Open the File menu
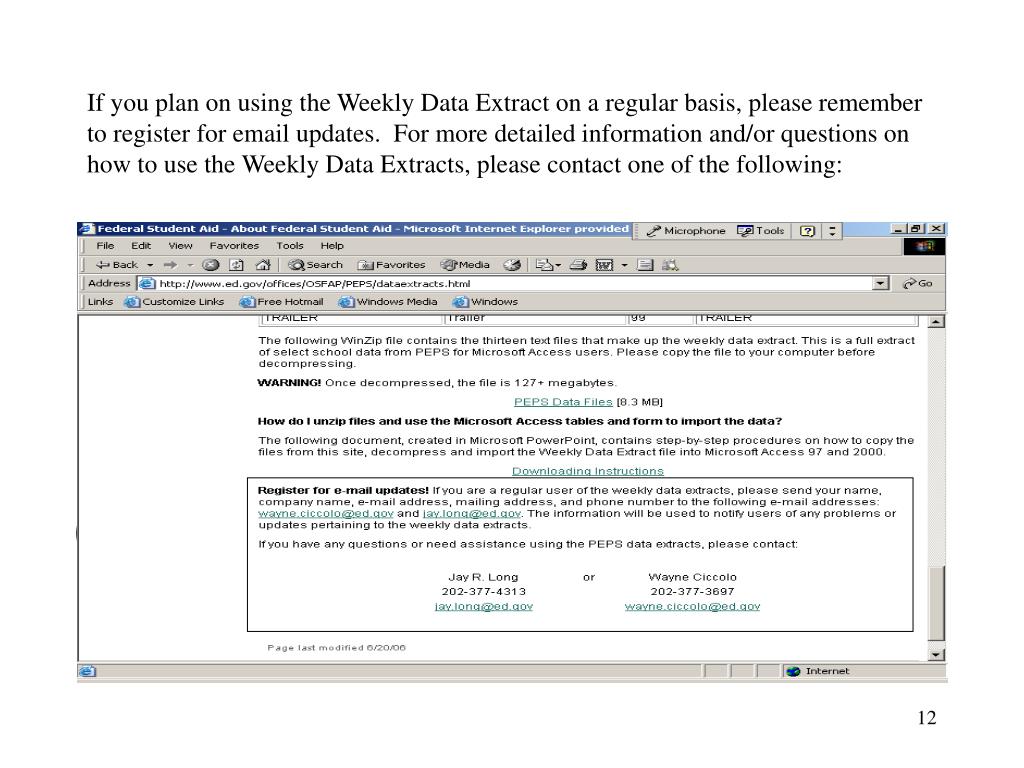 pyautogui.click(x=105, y=246)
